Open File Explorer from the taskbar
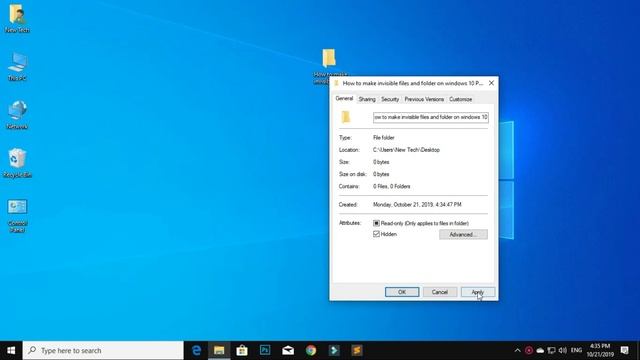The image size is (640, 360). (x=219, y=350)
